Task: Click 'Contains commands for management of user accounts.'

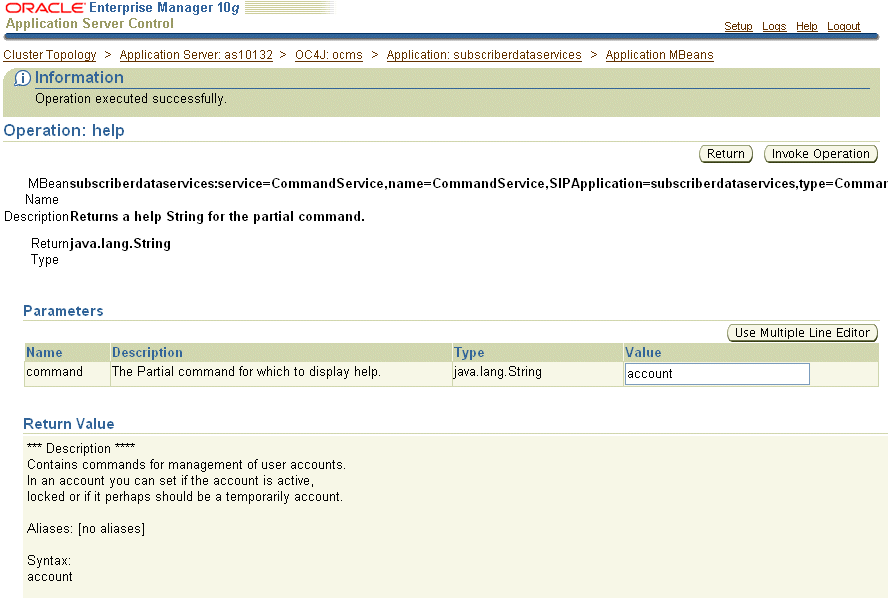Action: [186, 464]
